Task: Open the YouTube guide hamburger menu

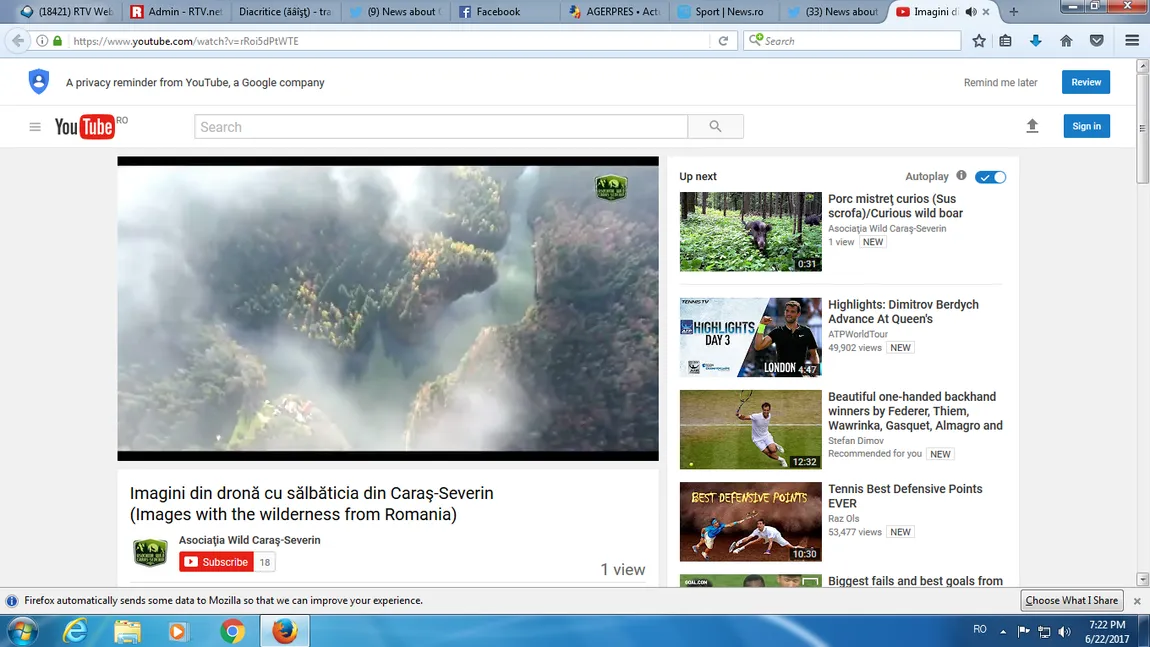Action: coord(35,127)
